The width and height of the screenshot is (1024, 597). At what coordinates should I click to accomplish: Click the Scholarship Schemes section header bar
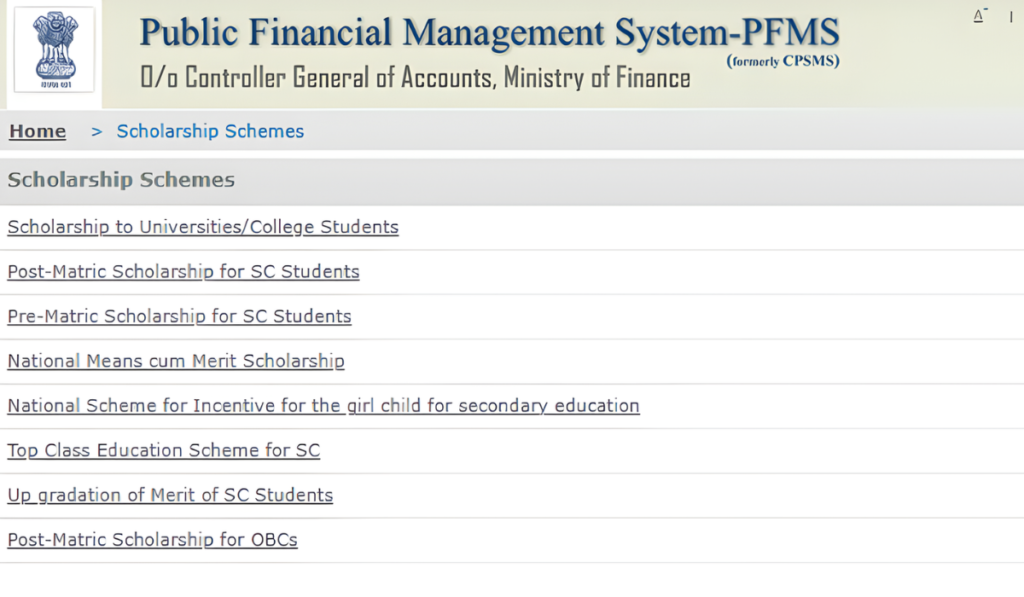(x=120, y=180)
